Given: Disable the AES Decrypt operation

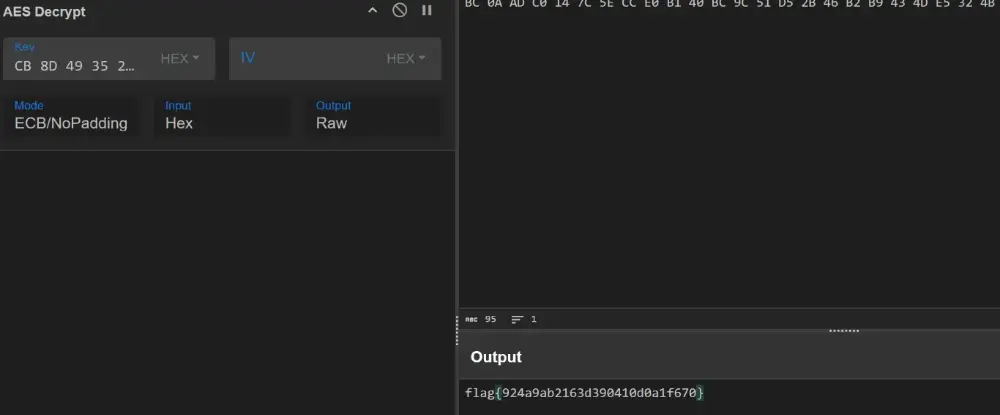Looking at the screenshot, I should 400,11.
